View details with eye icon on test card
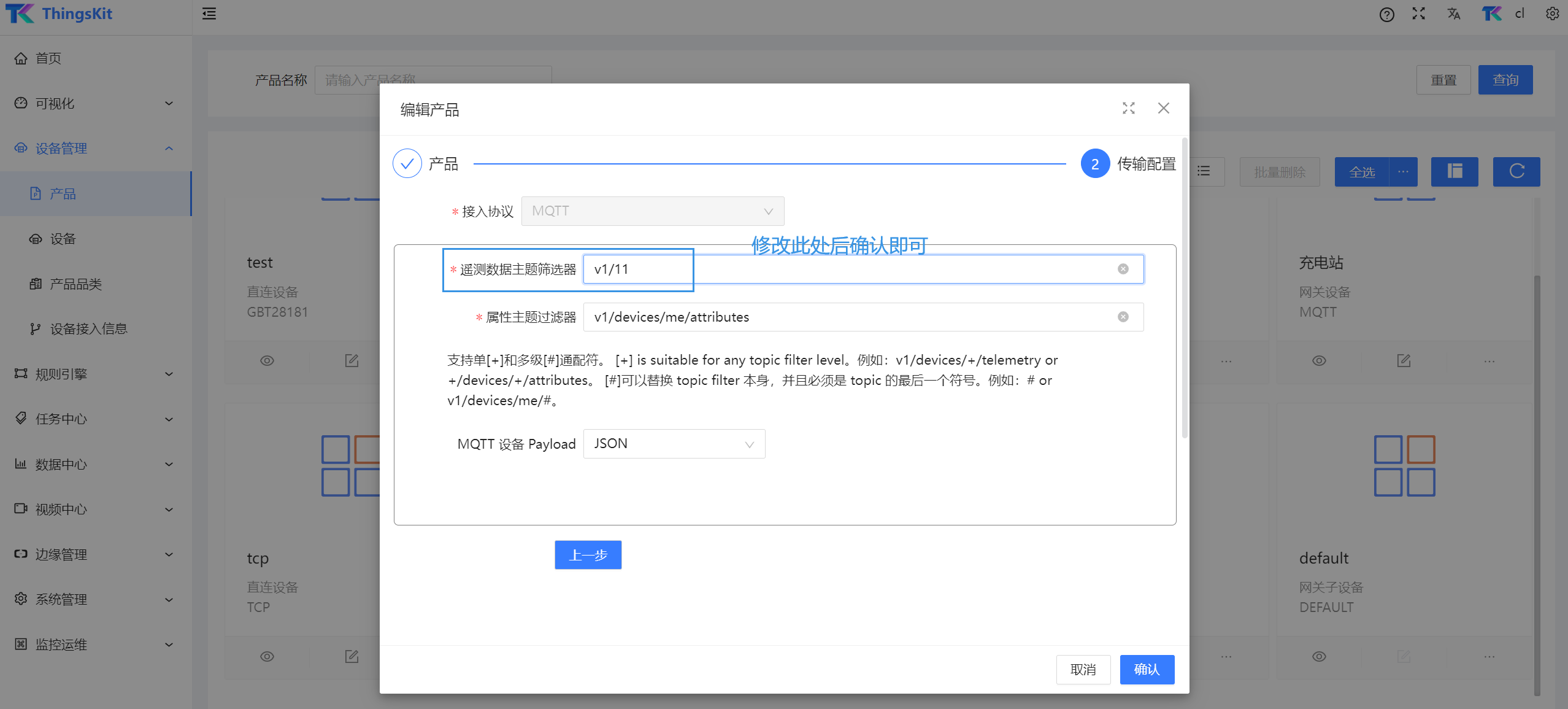Screen dimensions: 1568x709 click(x=267, y=360)
